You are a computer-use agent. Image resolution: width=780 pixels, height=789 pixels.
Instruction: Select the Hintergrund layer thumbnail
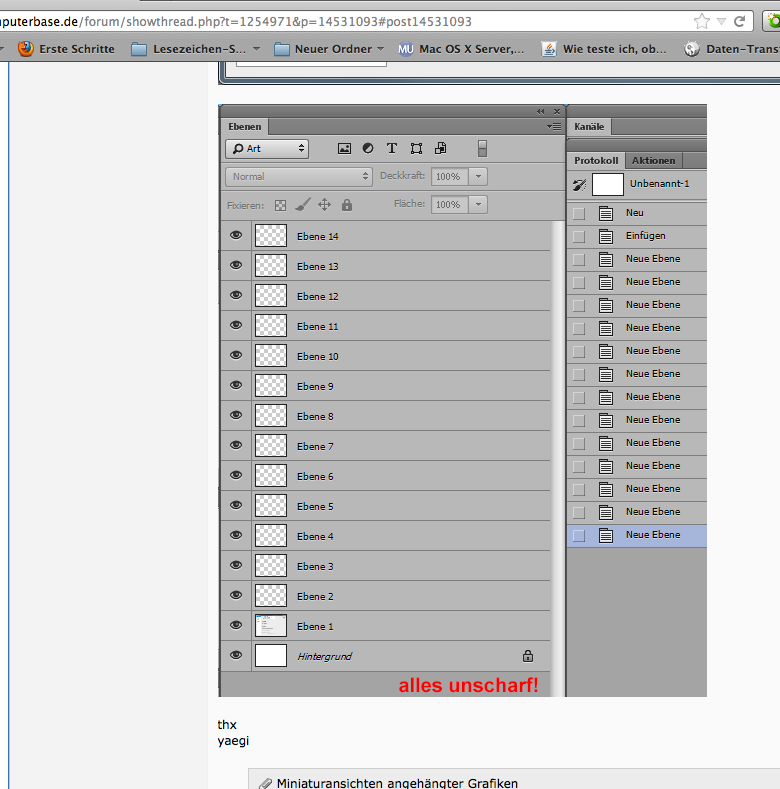271,656
